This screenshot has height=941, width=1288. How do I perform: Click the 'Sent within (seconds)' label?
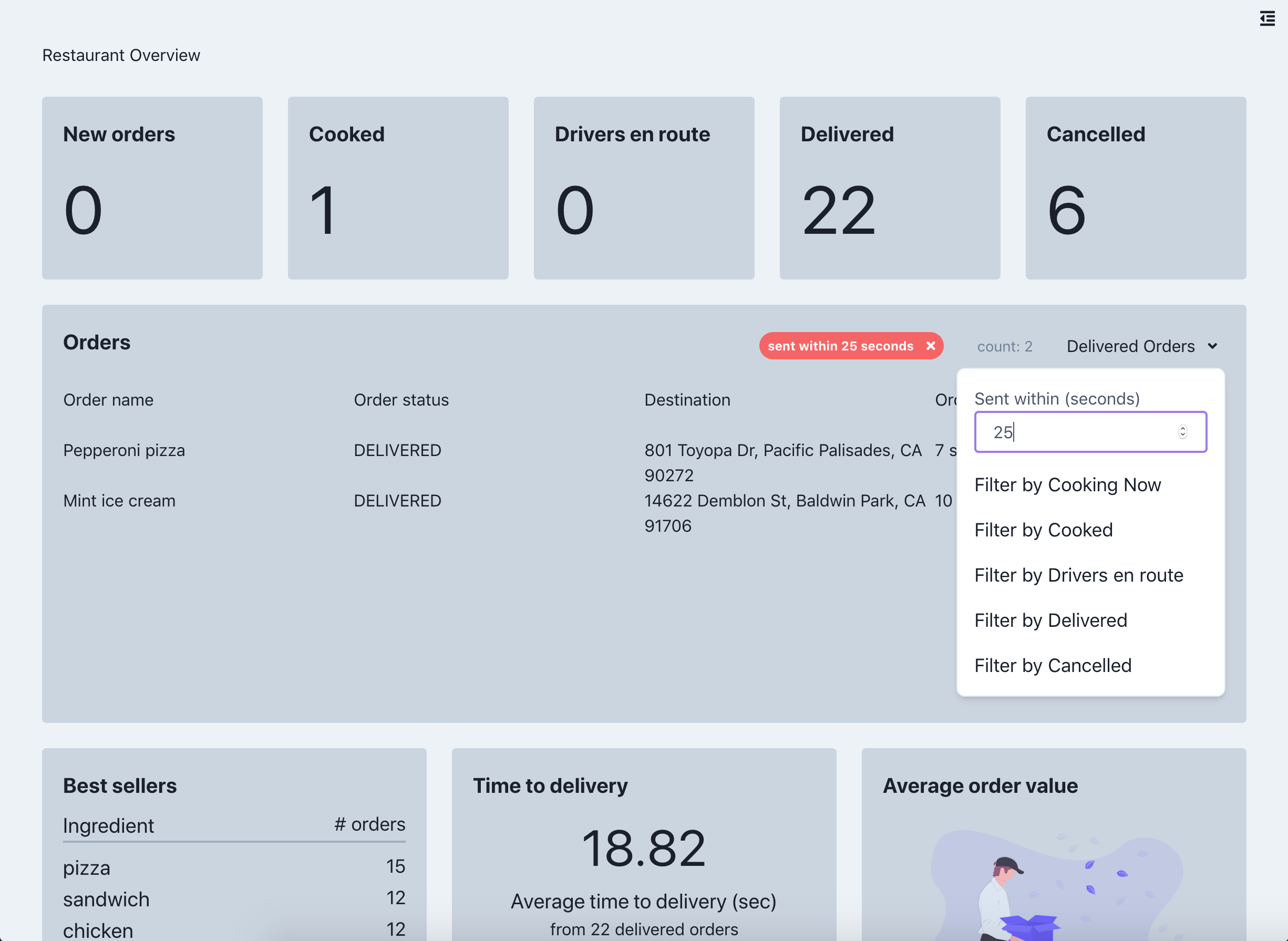(1057, 399)
